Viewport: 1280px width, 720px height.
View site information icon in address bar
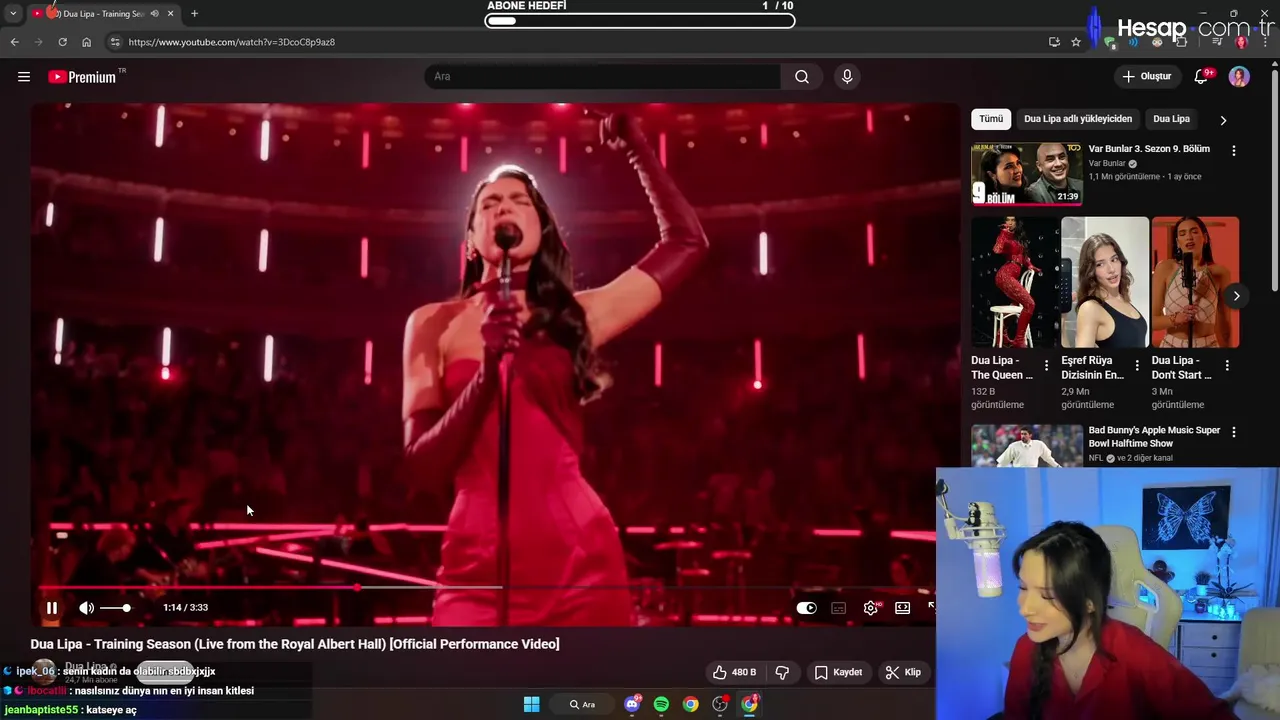click(x=115, y=42)
